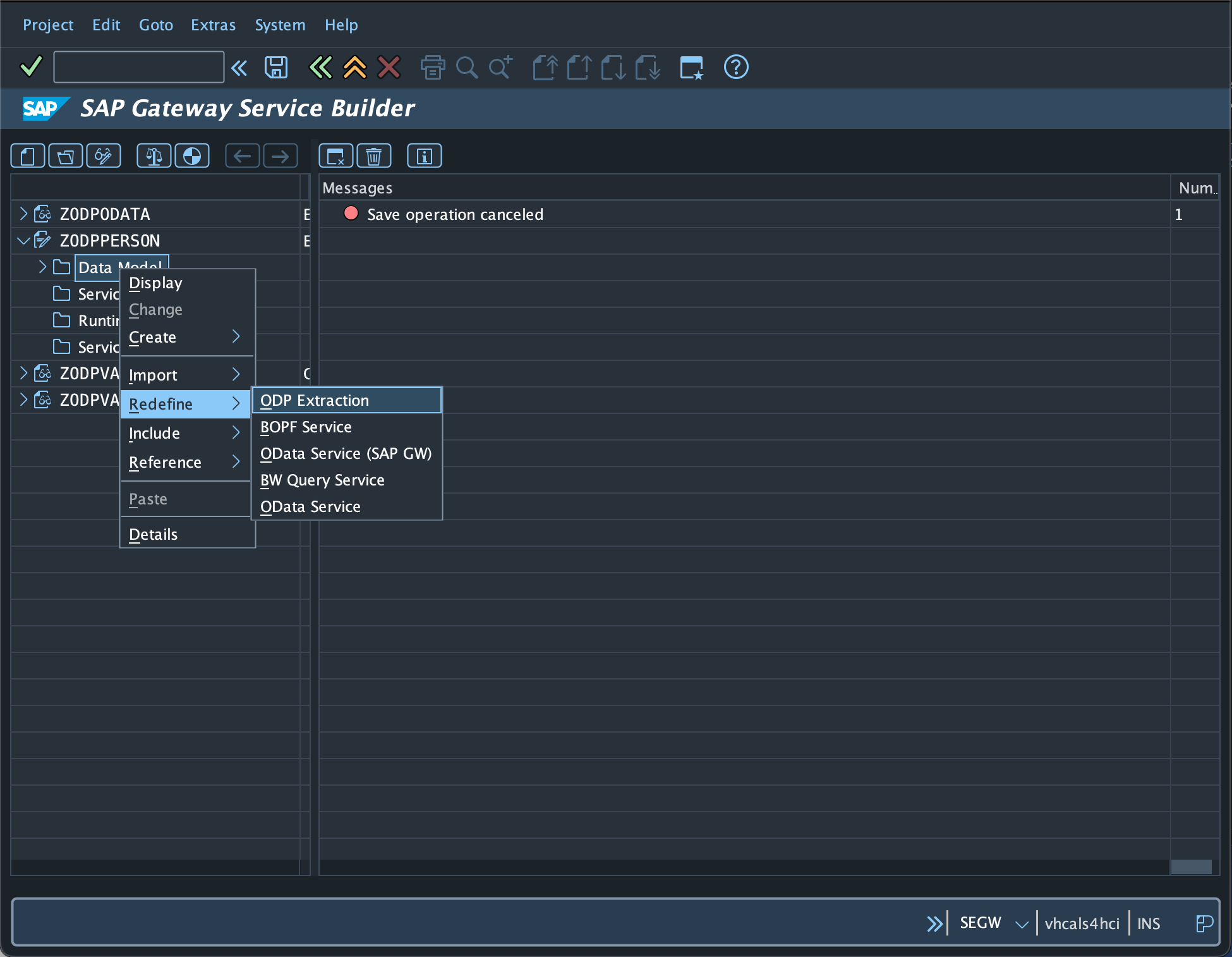Viewport: 1232px width, 957px height.
Task: Click Details in context menu
Action: pos(154,535)
